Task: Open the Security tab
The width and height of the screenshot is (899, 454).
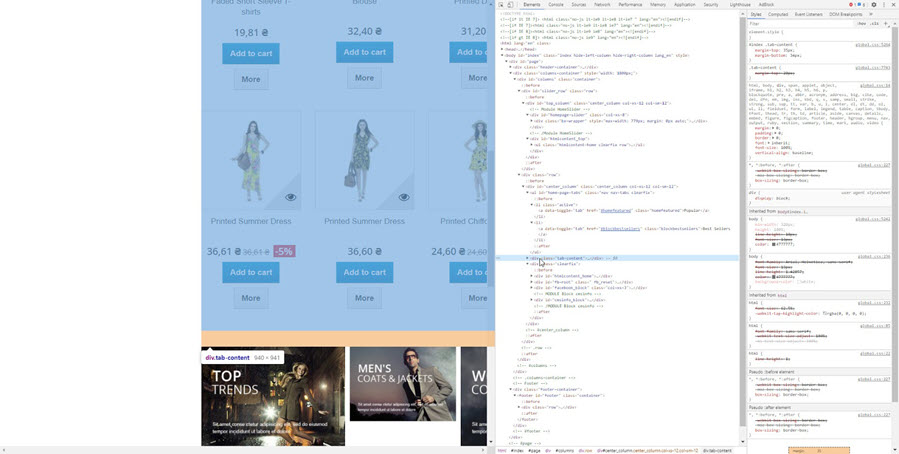Action: (x=711, y=5)
